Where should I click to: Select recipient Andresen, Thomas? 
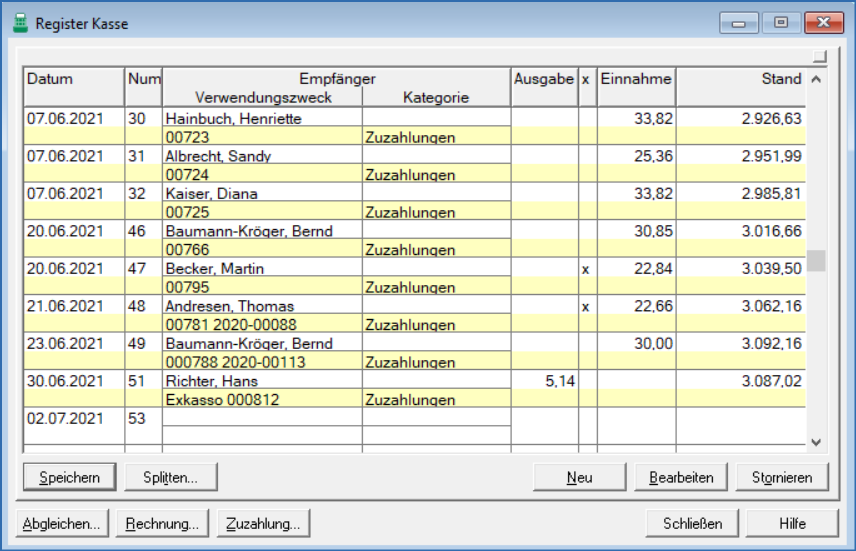coord(262,306)
